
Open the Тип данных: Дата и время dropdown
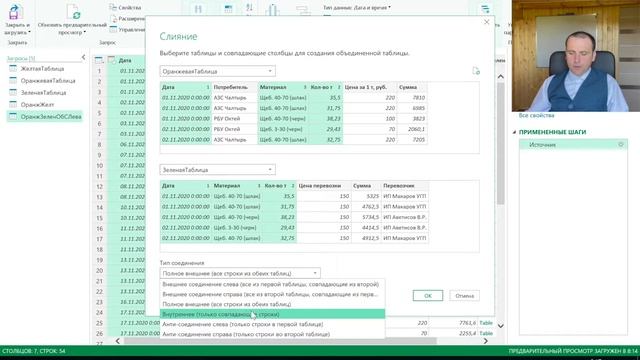(x=357, y=8)
